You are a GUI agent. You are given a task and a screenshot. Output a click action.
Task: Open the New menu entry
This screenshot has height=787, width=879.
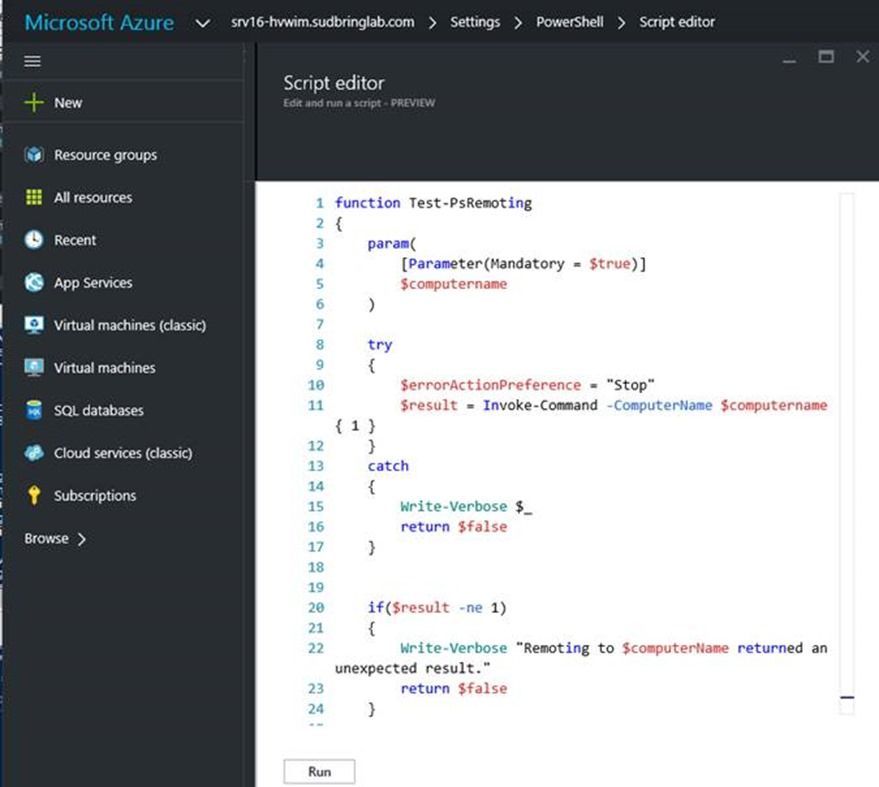[68, 103]
